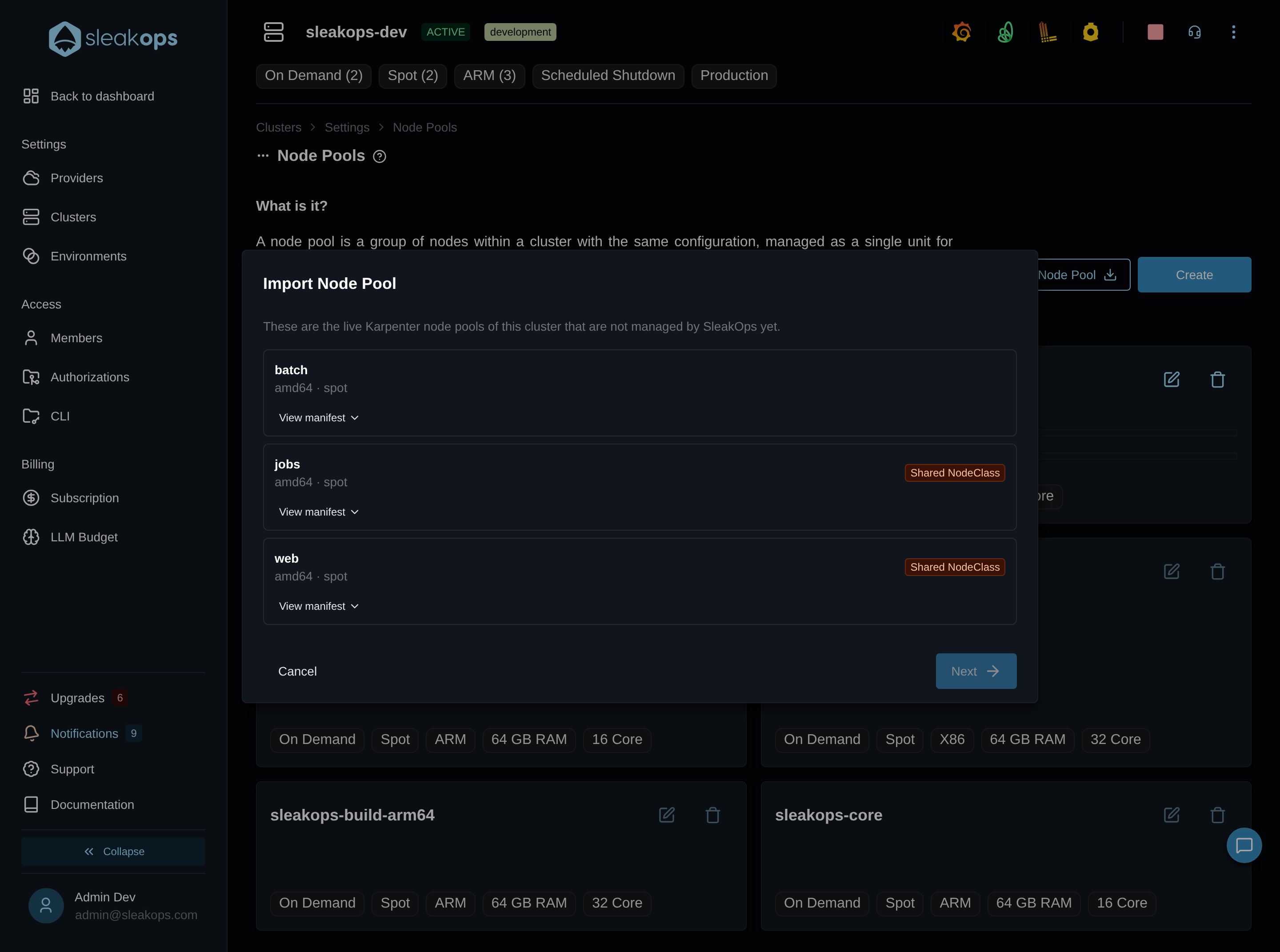Click the cluster server icon beside sleakops-dev
Screen dimensions: 1280x952
pos(274,32)
